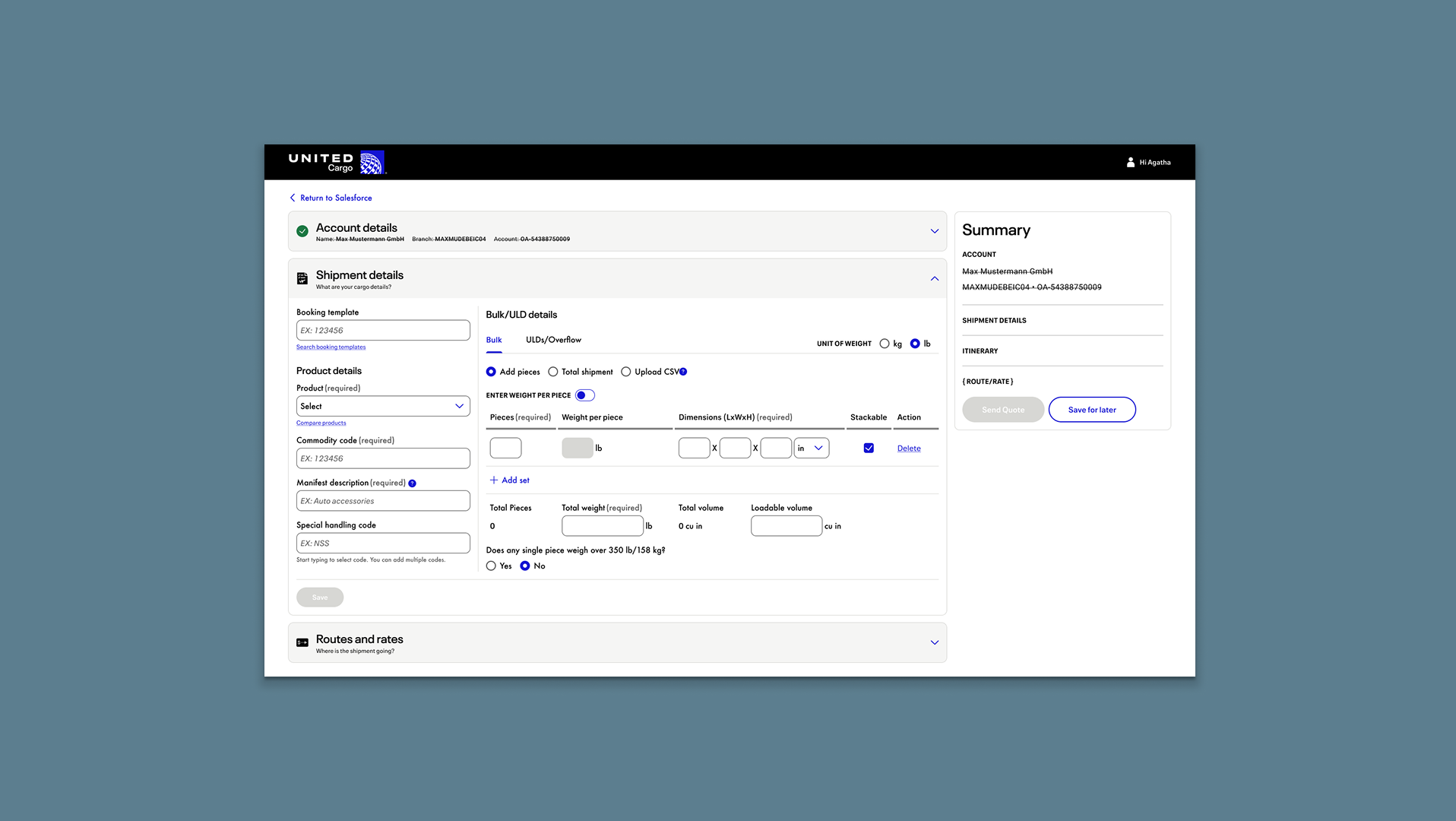Select kg as unit of weight
This screenshot has width=1456, height=821.
coord(885,344)
